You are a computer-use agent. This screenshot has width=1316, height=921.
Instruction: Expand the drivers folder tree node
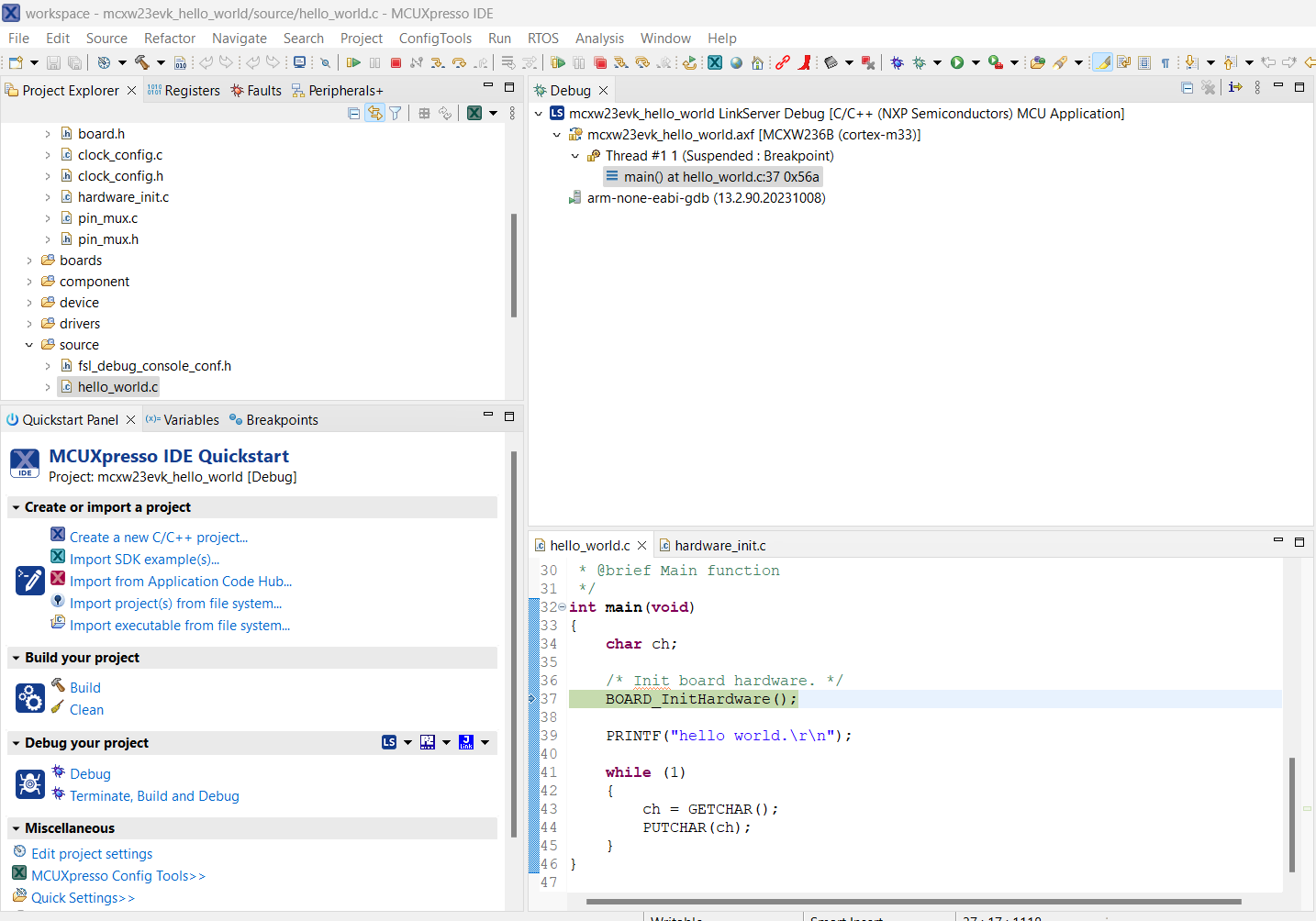pos(29,324)
